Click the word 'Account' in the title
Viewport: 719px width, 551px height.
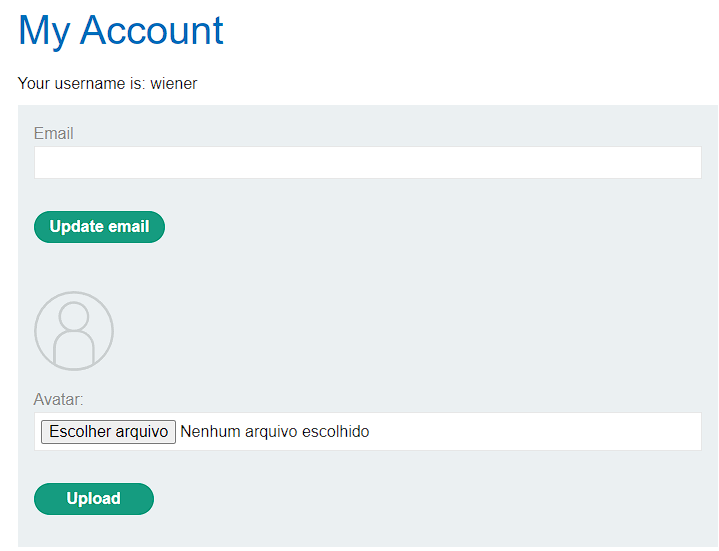(152, 31)
